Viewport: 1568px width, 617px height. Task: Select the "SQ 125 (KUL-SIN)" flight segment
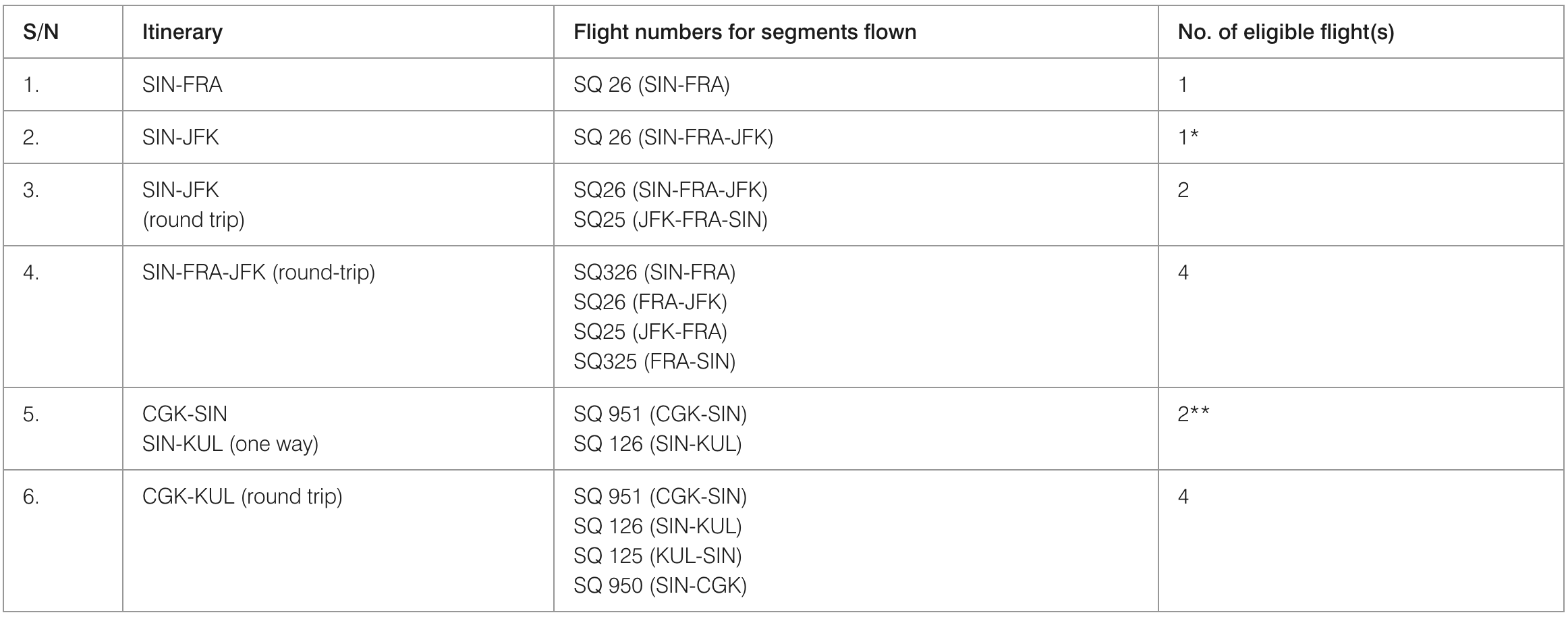[658, 556]
